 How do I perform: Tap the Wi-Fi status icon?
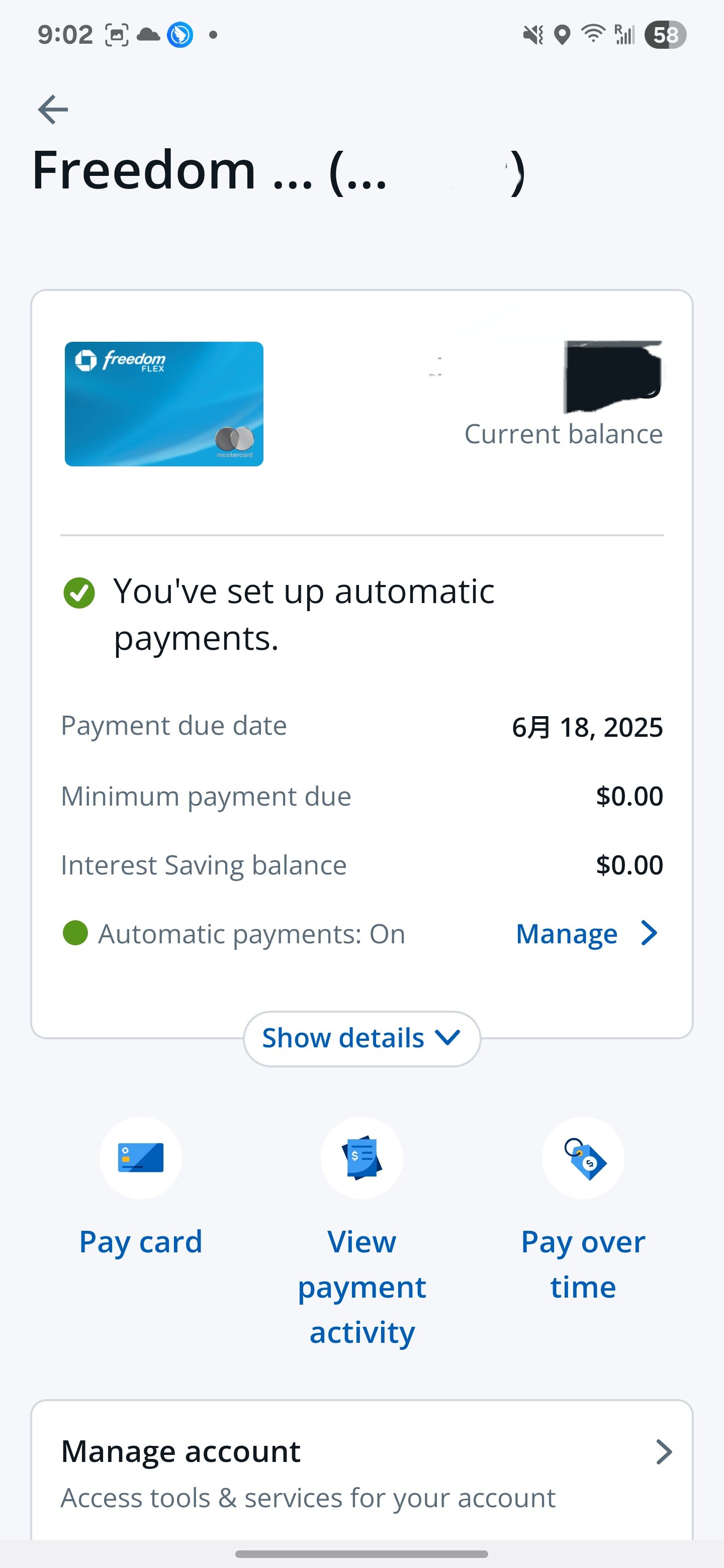[x=592, y=34]
